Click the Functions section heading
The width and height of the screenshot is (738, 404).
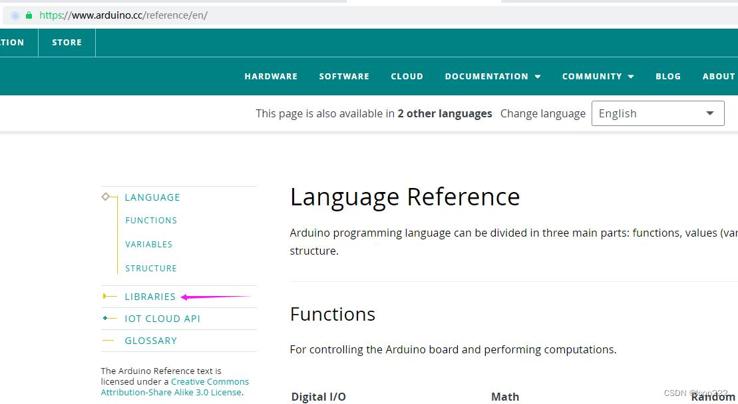pyautogui.click(x=332, y=314)
